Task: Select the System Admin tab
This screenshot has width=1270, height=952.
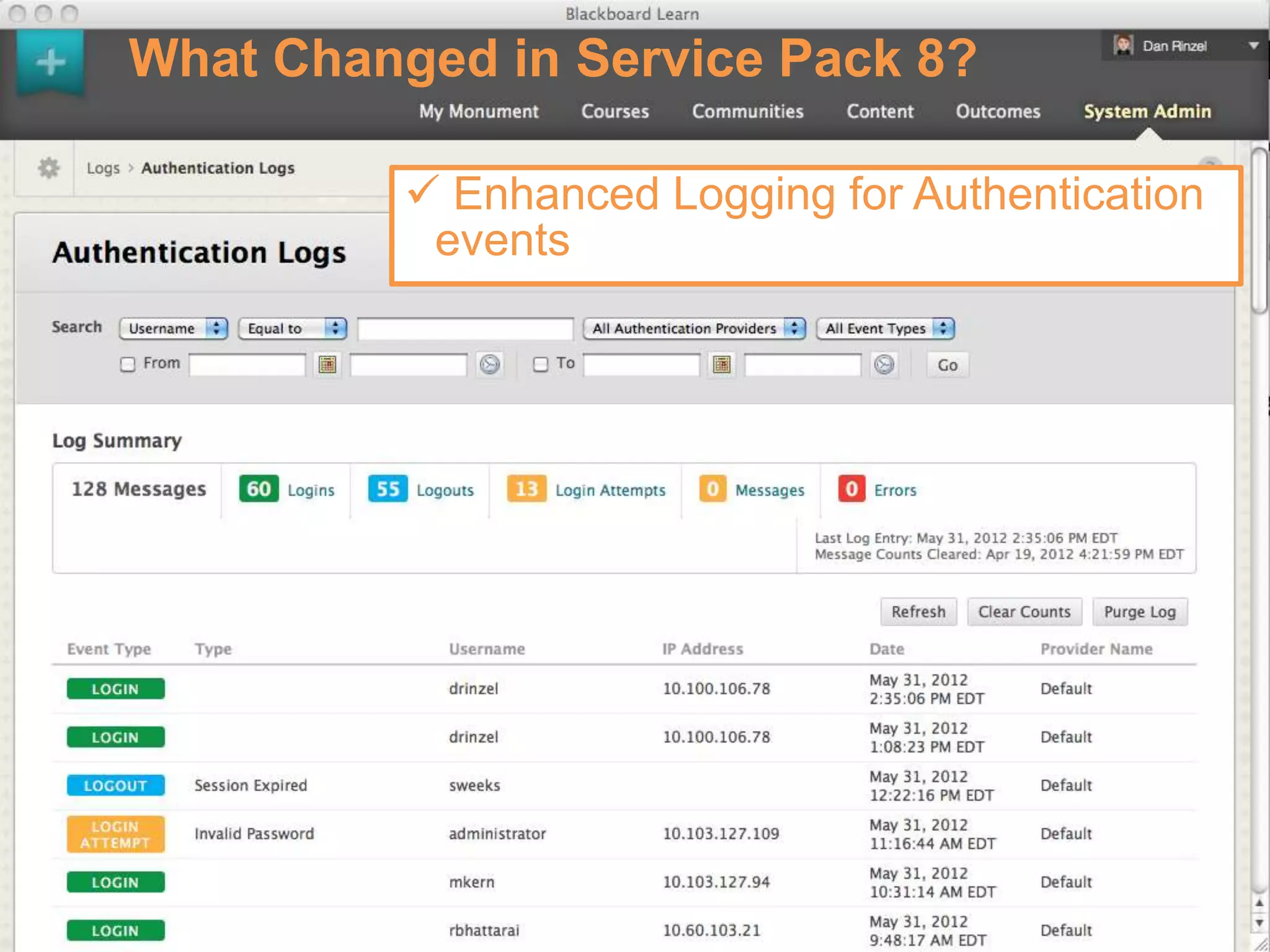Action: tap(1147, 112)
